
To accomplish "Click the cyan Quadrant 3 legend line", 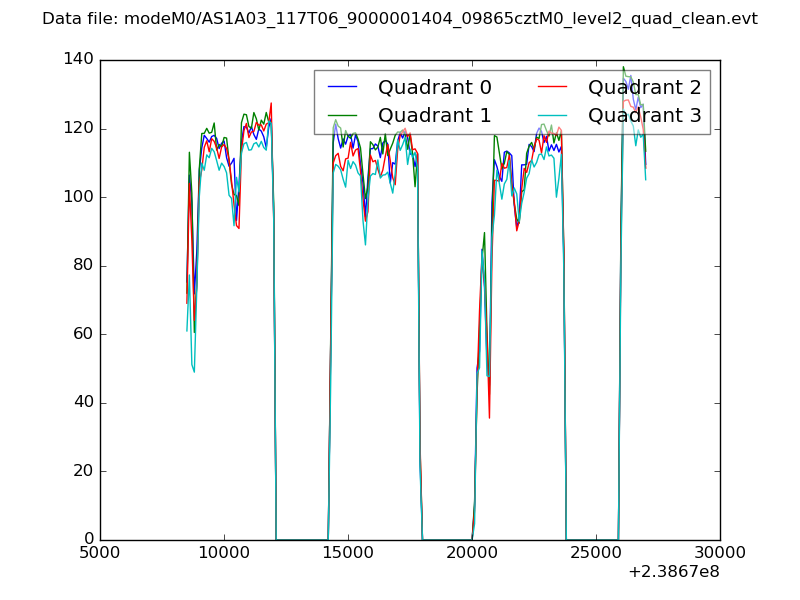I will tap(552, 116).
